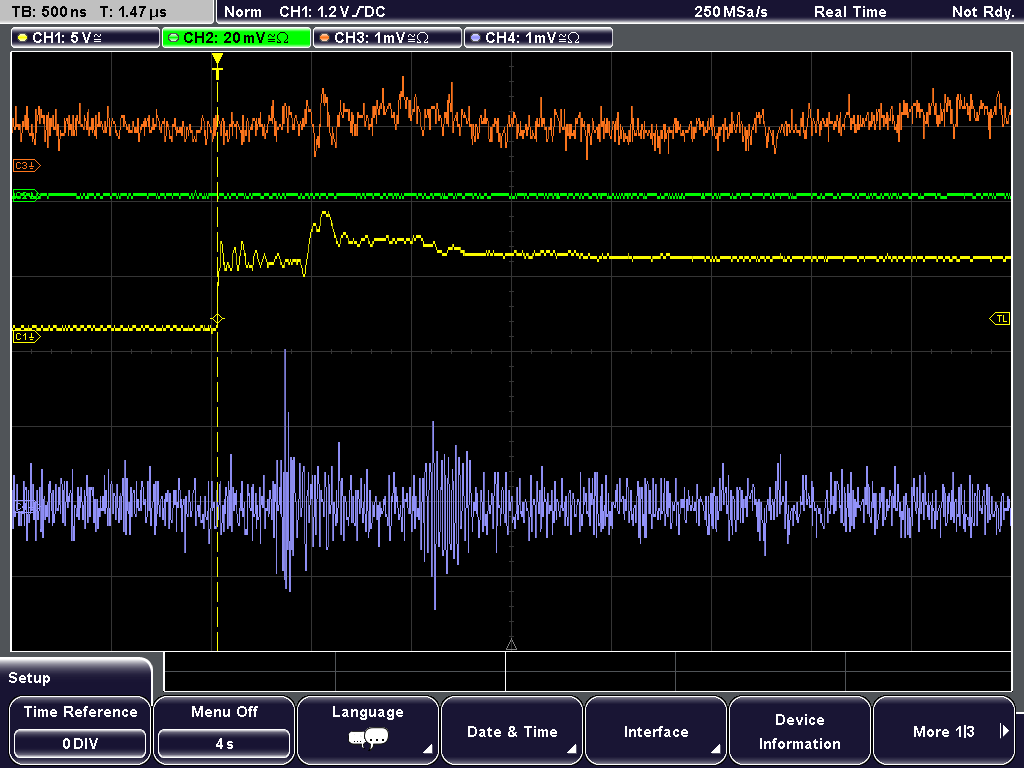Open the Date & Time submenu
This screenshot has width=1024, height=768.
(512, 729)
